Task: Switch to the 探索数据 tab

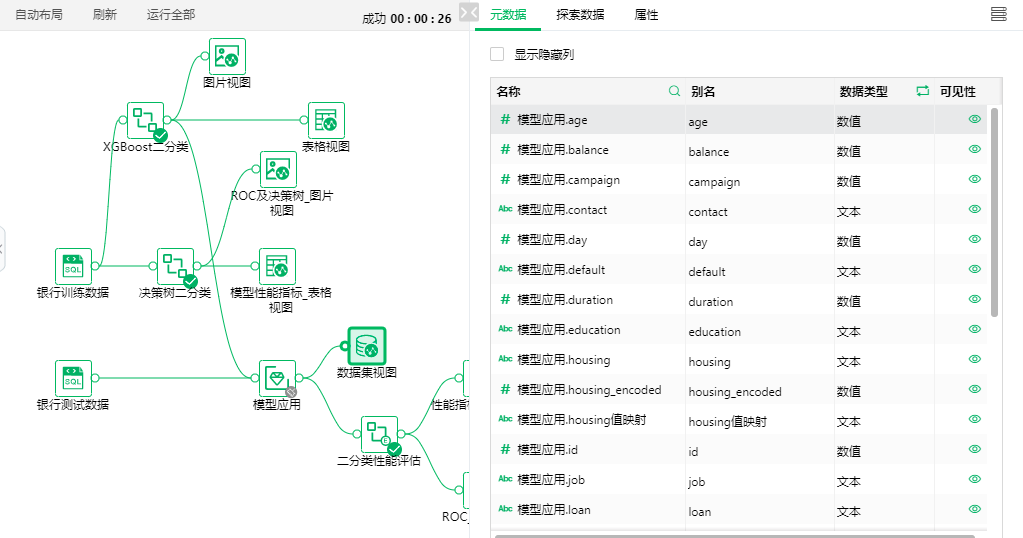Action: 580,14
